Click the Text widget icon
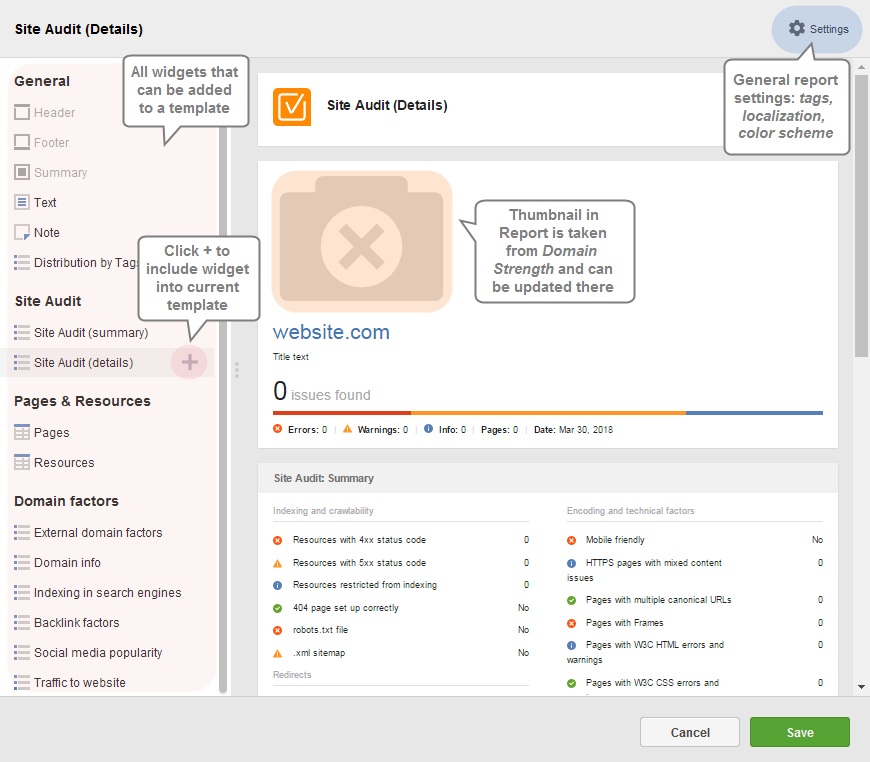Viewport: 870px width, 762px height. (x=22, y=202)
